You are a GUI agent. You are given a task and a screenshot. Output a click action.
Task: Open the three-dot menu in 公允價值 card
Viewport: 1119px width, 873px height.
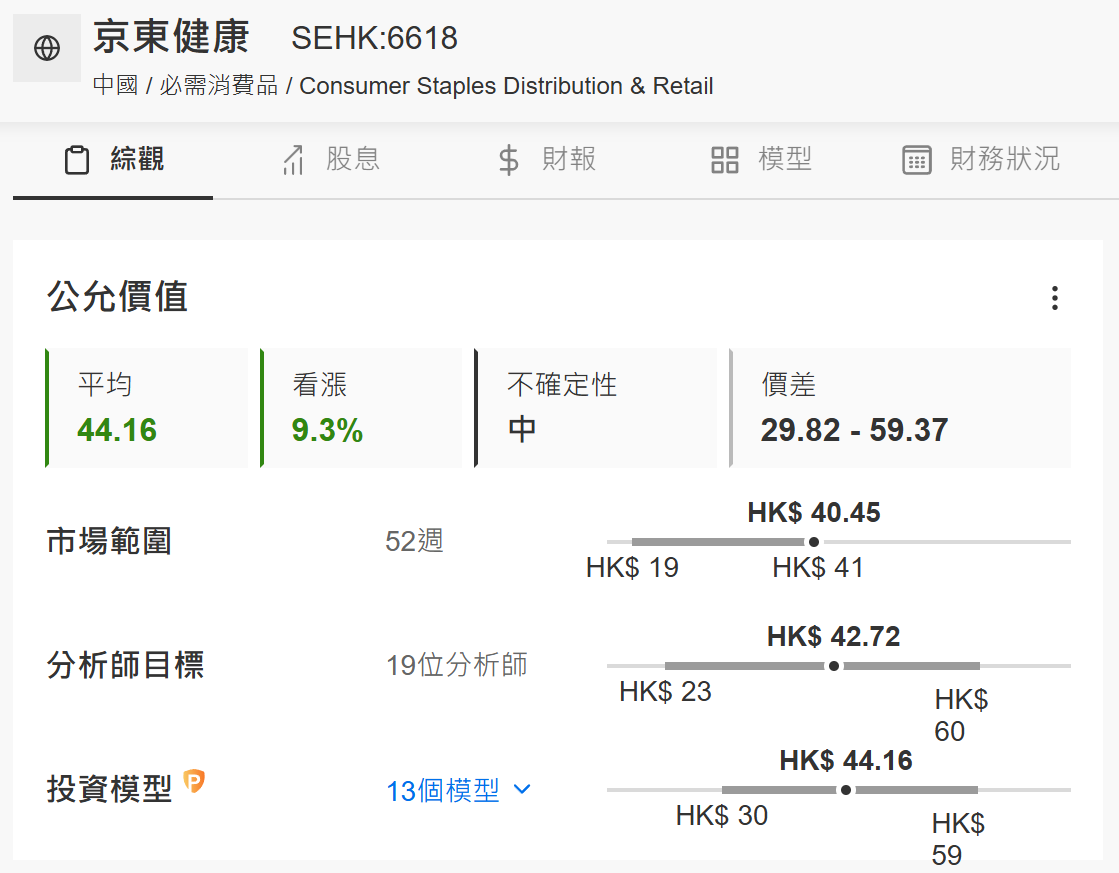point(1054,298)
